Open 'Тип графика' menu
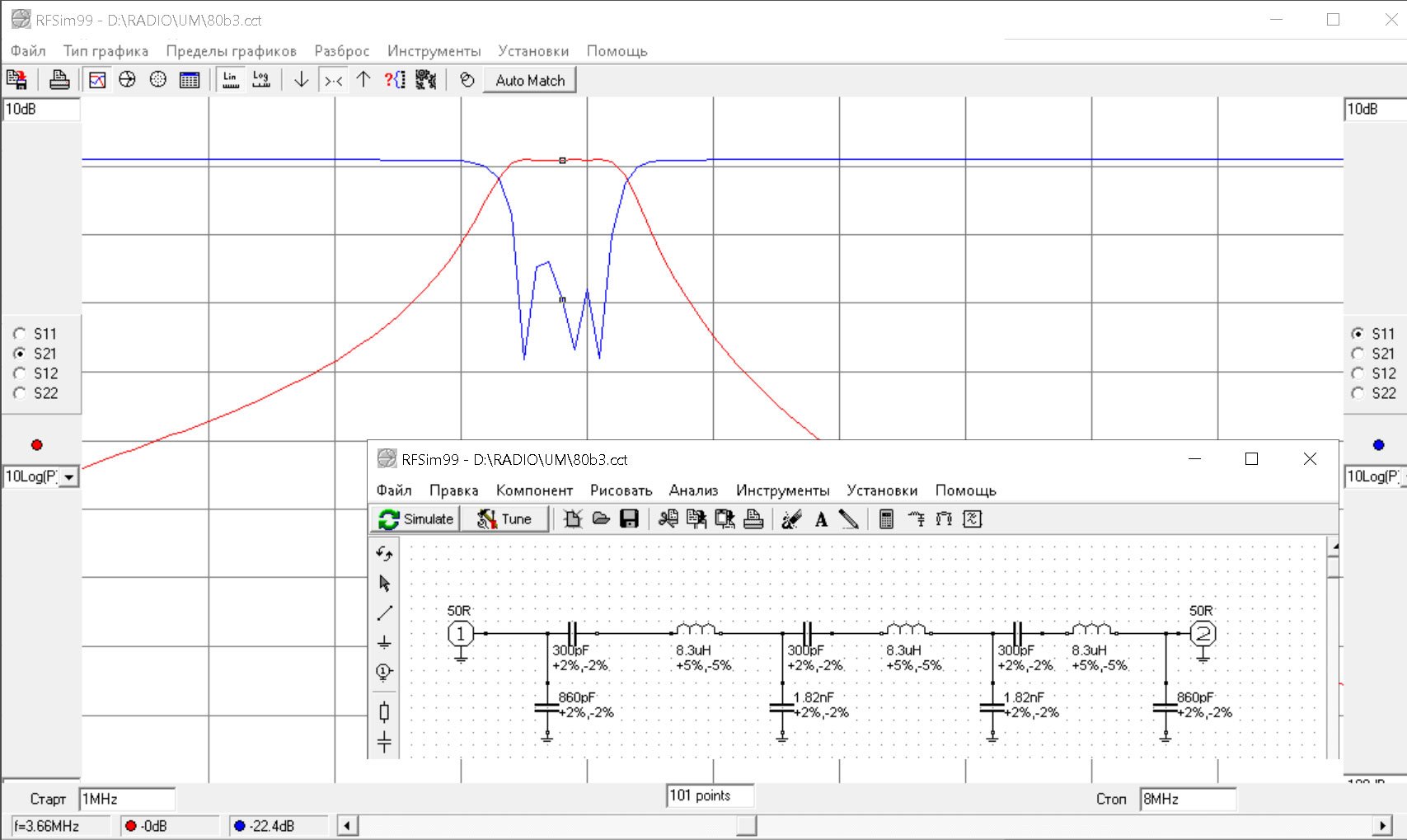The height and width of the screenshot is (840, 1407). point(106,51)
